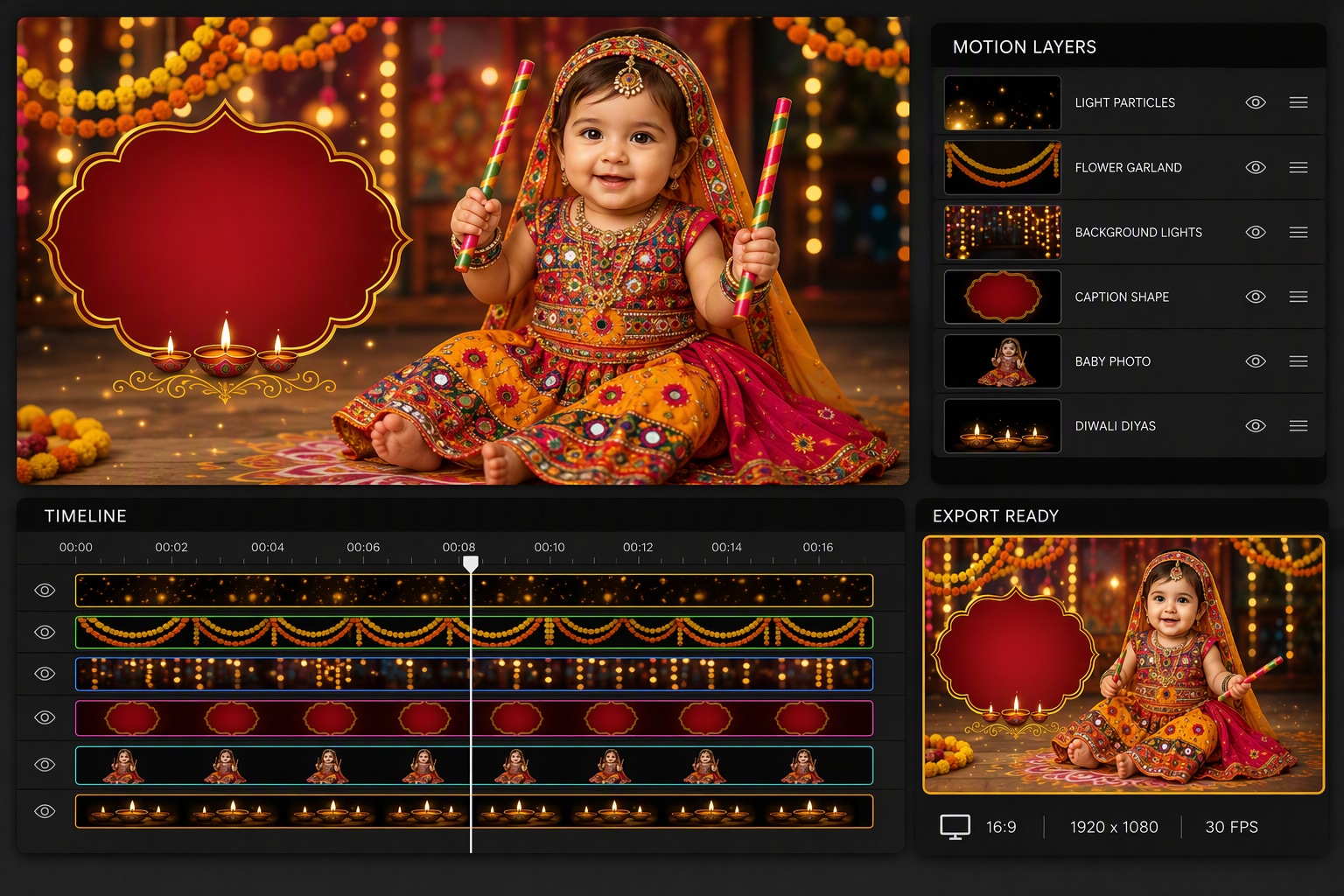Click the Export Ready preview image
This screenshot has width=1344, height=896.
pyautogui.click(x=1123, y=665)
